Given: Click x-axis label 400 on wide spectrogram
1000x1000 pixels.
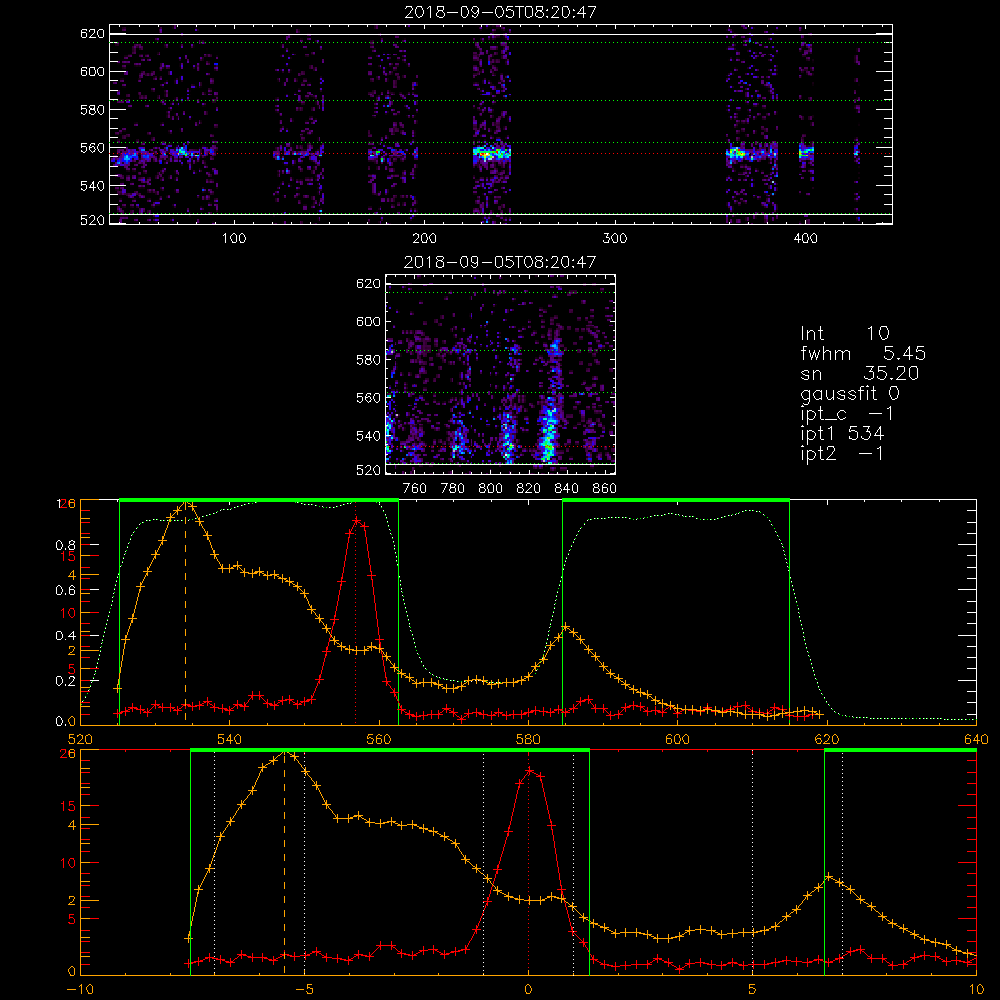Looking at the screenshot, I should (x=805, y=239).
